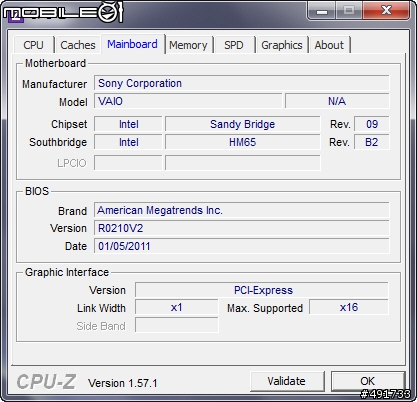Click the disabled maximize button
Image resolution: width=417 pixels, height=402 pixels.
click(x=349, y=11)
